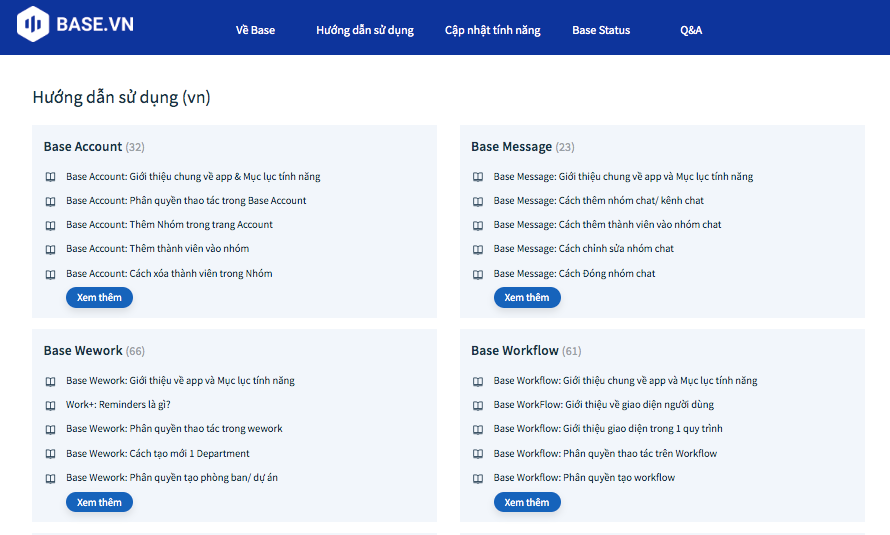Click book icon beside Giới thiệu giao diện trong 1 quy trình
Screen dimensions: 890x535
478,429
